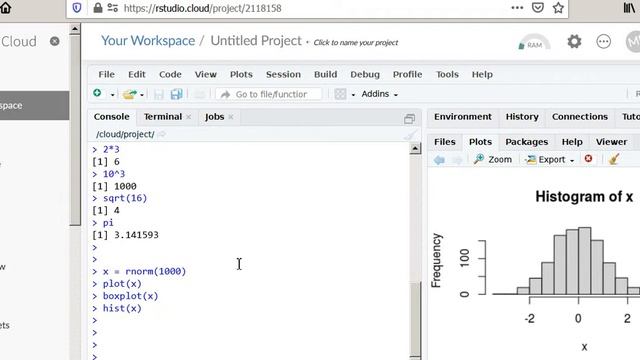Screen dimensions: 640x360
Task: Click the console scrollbar up arrow
Action: coord(415,149)
